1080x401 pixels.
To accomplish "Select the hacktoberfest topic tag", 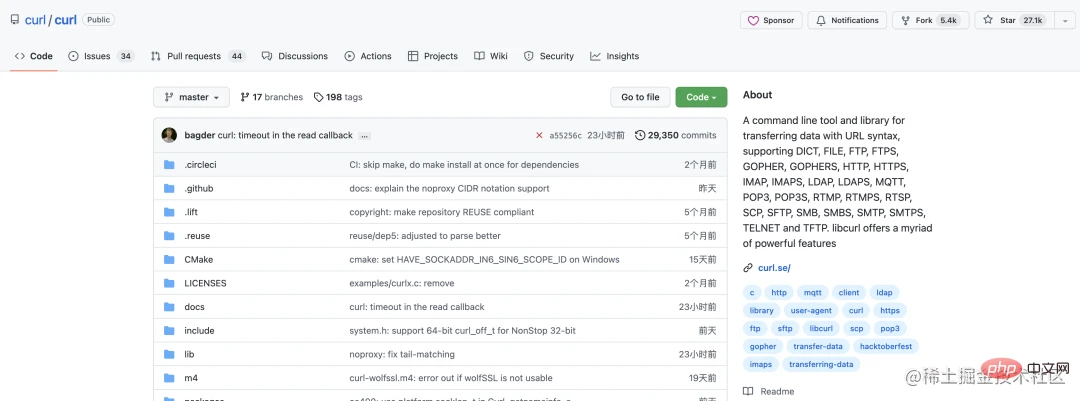I will tap(885, 346).
